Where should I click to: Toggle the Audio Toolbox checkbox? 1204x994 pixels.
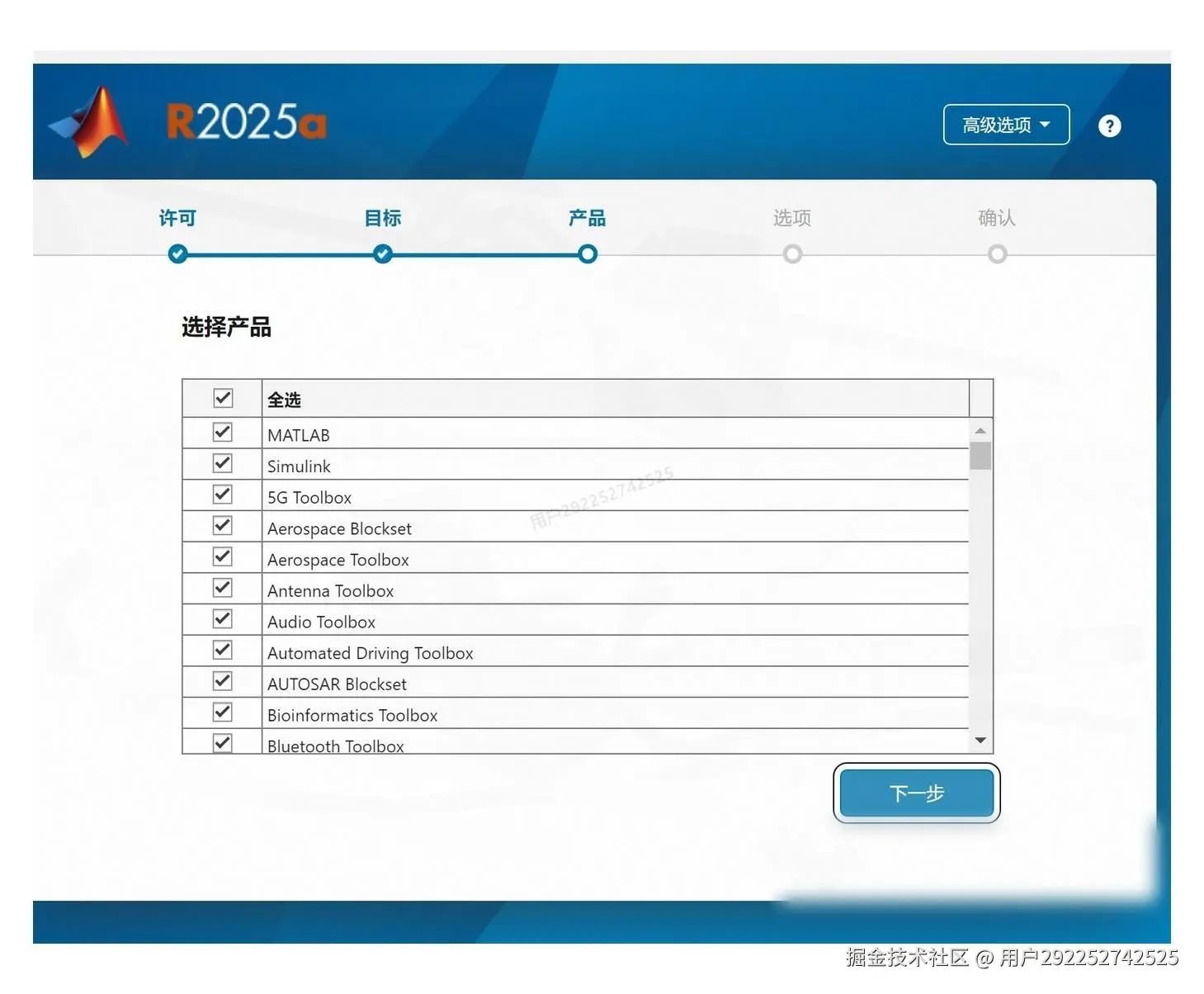(x=222, y=618)
